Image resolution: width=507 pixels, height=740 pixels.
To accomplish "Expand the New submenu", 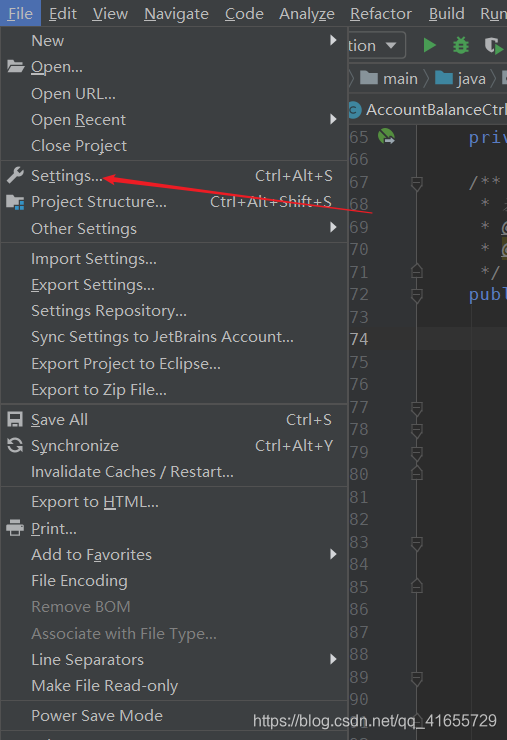I will 333,41.
